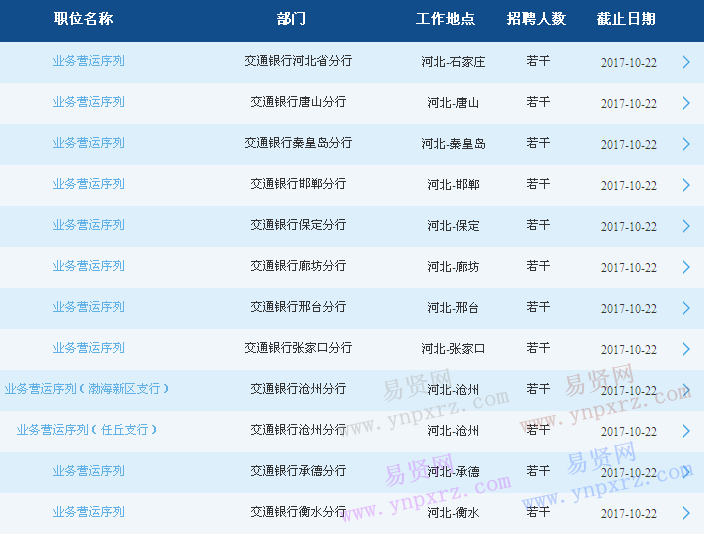Open the 业务营运序列(渤海新区支行) job link

[87, 389]
